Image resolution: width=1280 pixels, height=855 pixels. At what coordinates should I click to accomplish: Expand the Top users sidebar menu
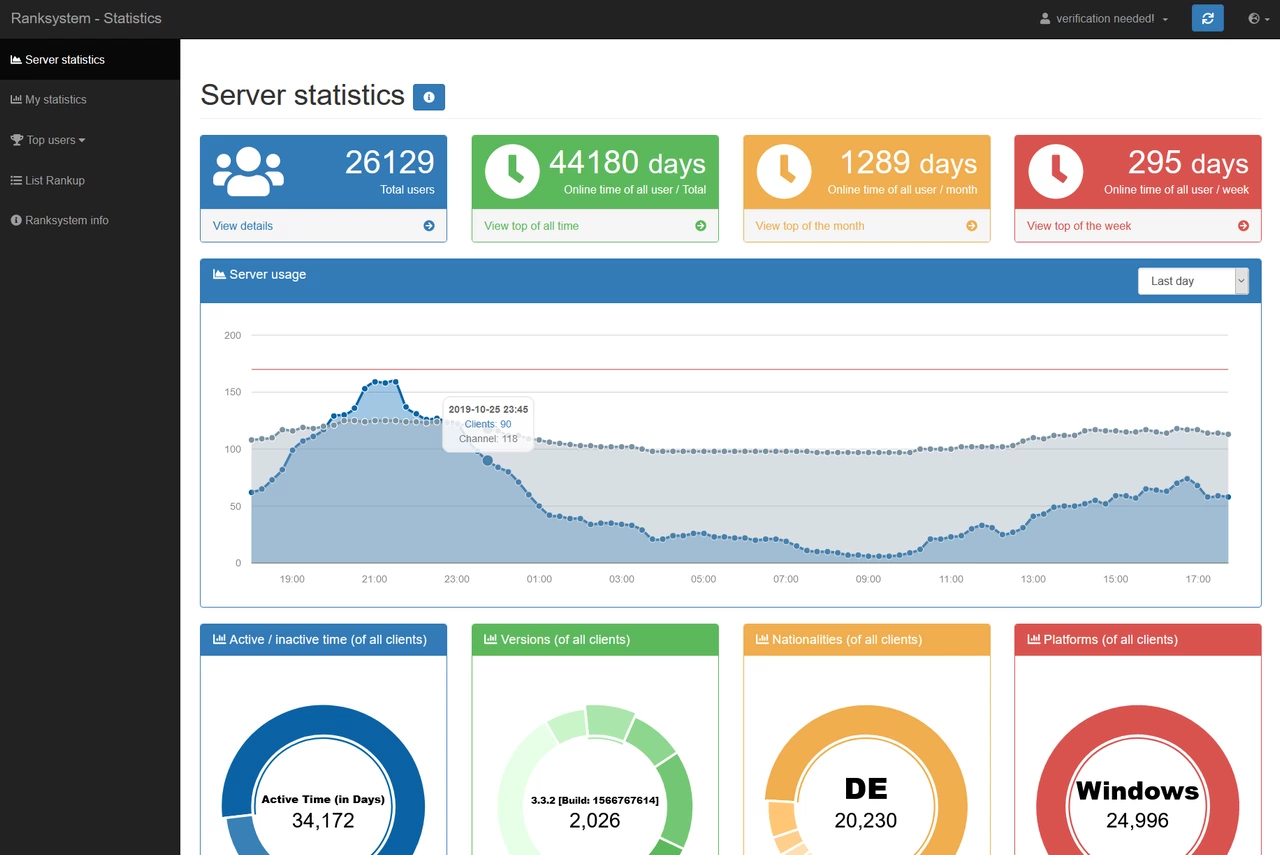click(x=48, y=140)
